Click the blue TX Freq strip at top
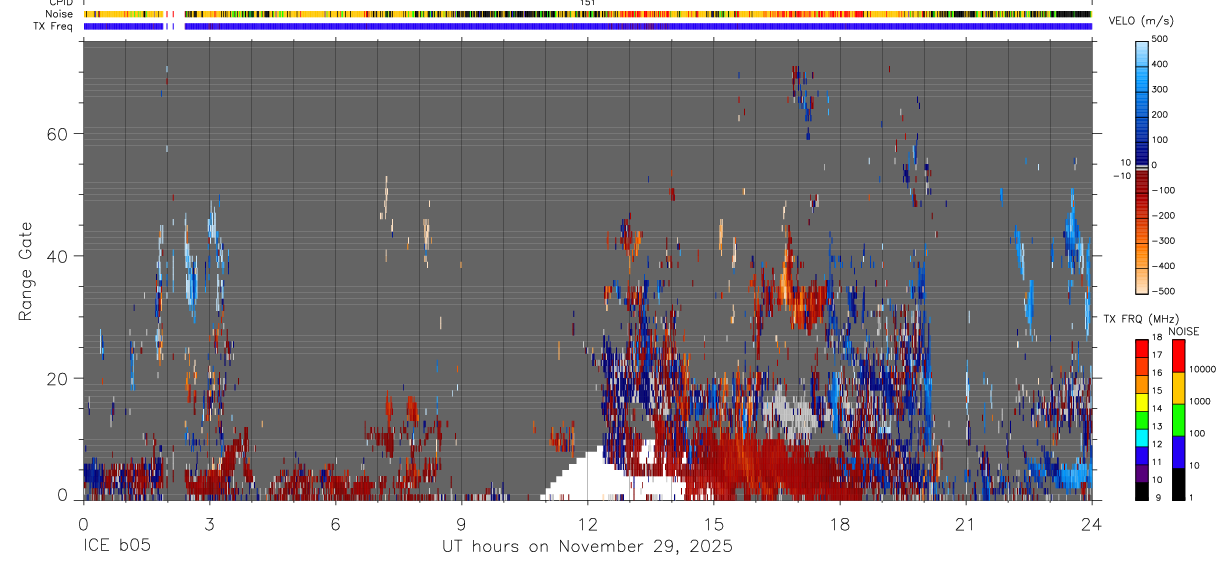 pos(588,26)
